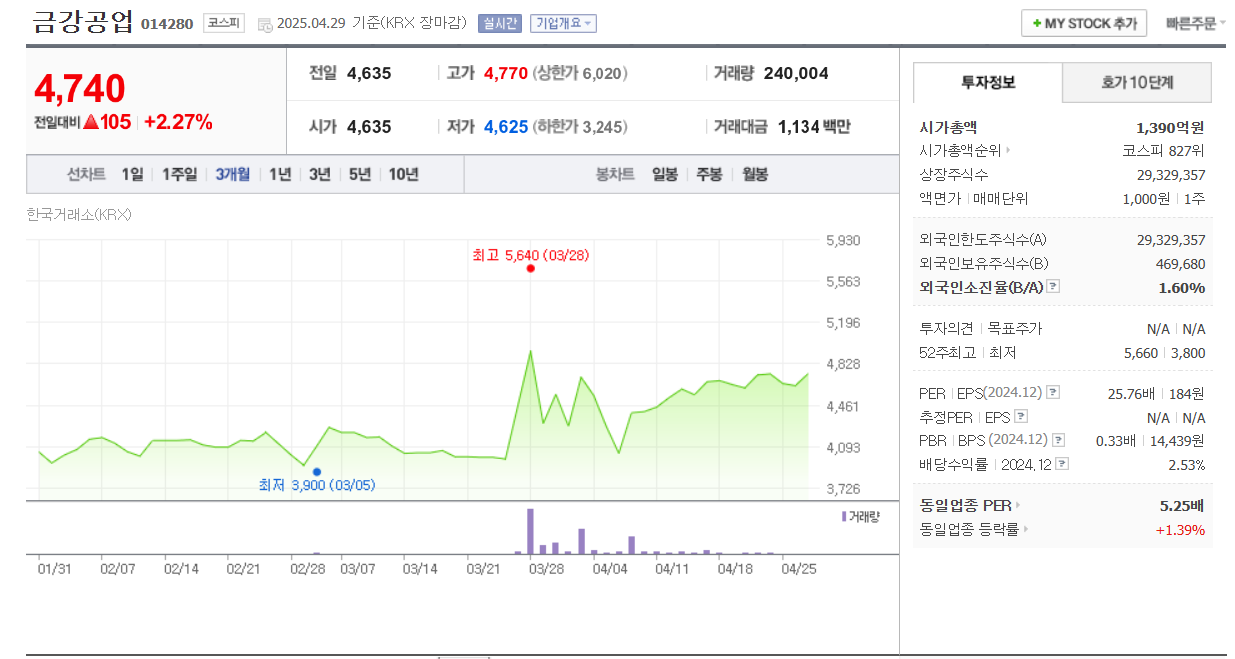1235x659 pixels.
Task: Click arrow next to 시가총액순위
Action: click(x=1008, y=151)
